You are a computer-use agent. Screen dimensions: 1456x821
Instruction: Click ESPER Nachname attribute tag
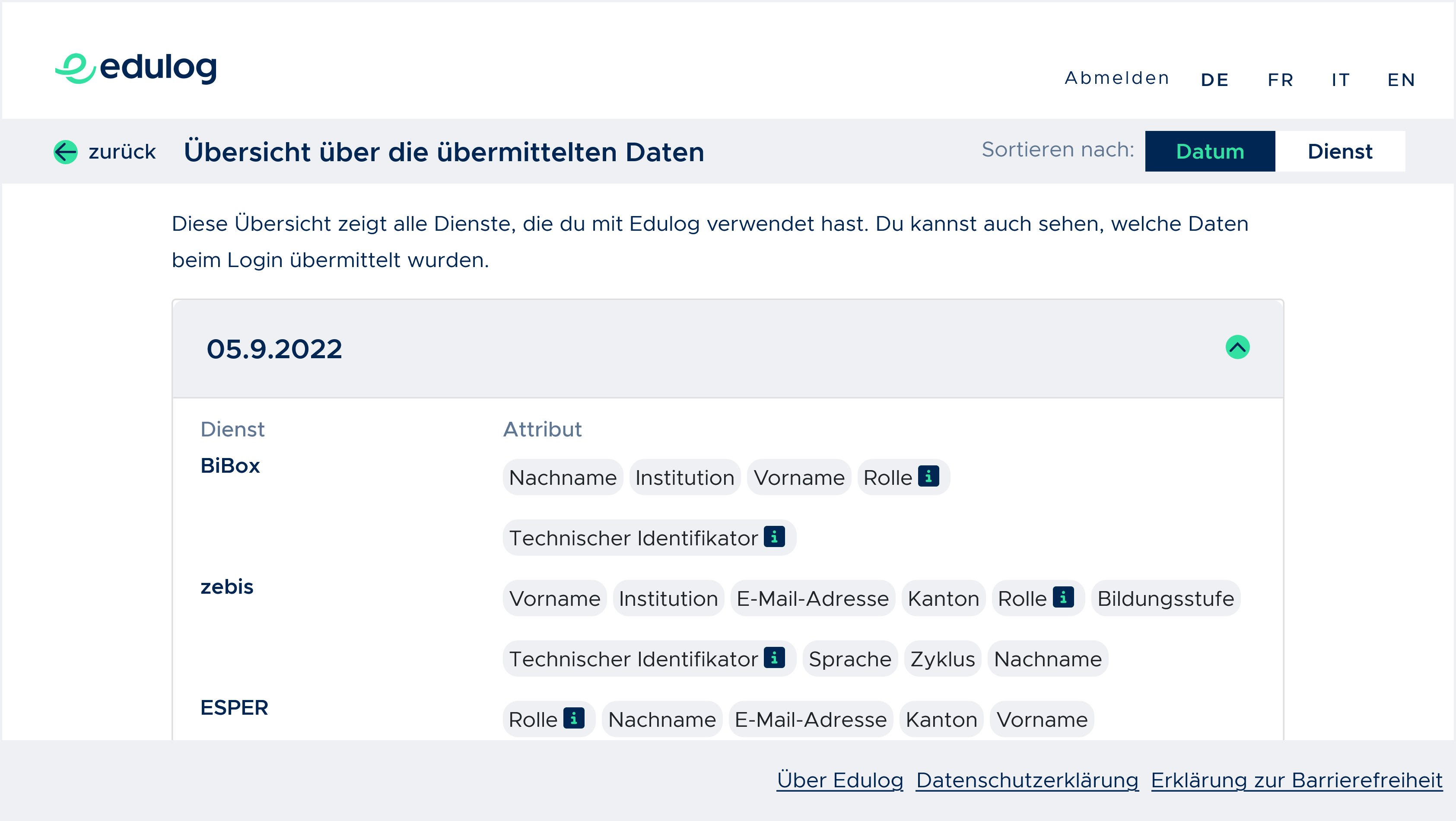pyautogui.click(x=662, y=719)
